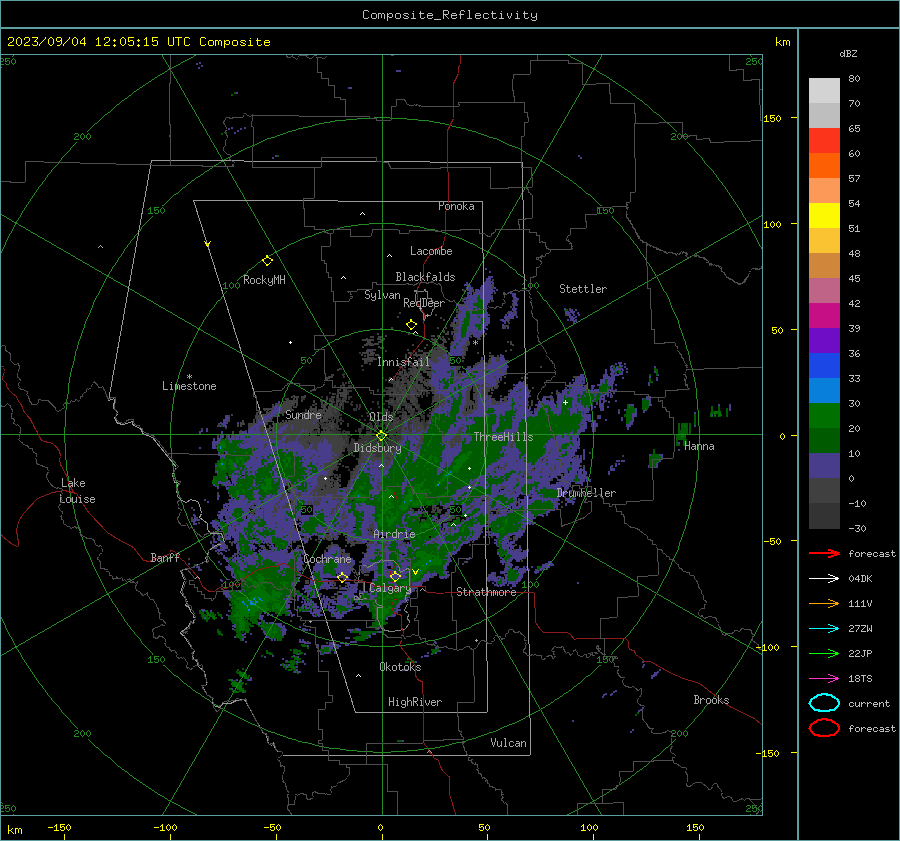Click the Strathmore label
The height and width of the screenshot is (841, 900).
tap(486, 592)
